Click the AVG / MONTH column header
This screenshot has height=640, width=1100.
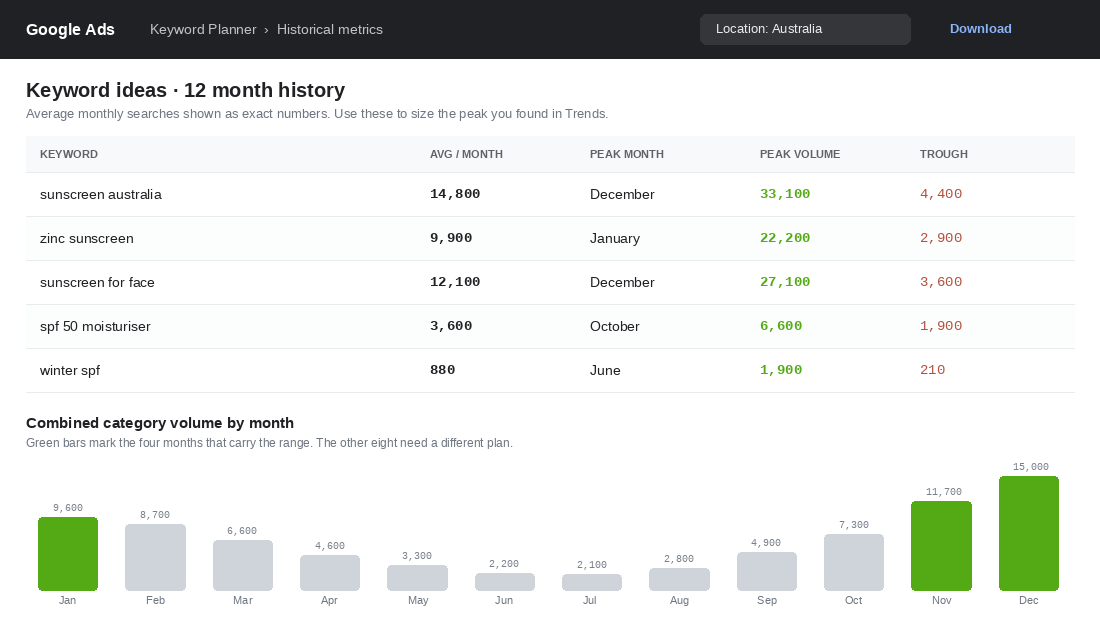click(466, 154)
